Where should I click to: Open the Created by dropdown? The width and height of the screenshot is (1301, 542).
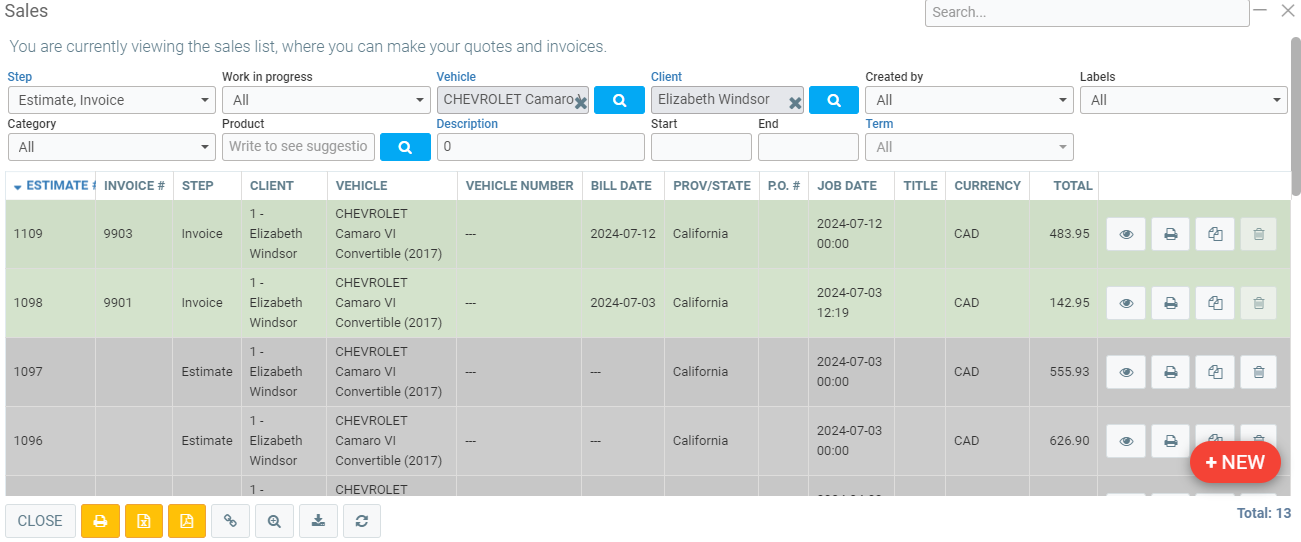(969, 100)
